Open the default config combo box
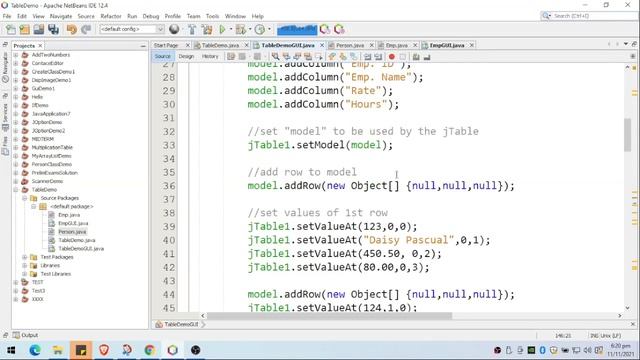This screenshot has width=640, height=360. [x=132, y=29]
